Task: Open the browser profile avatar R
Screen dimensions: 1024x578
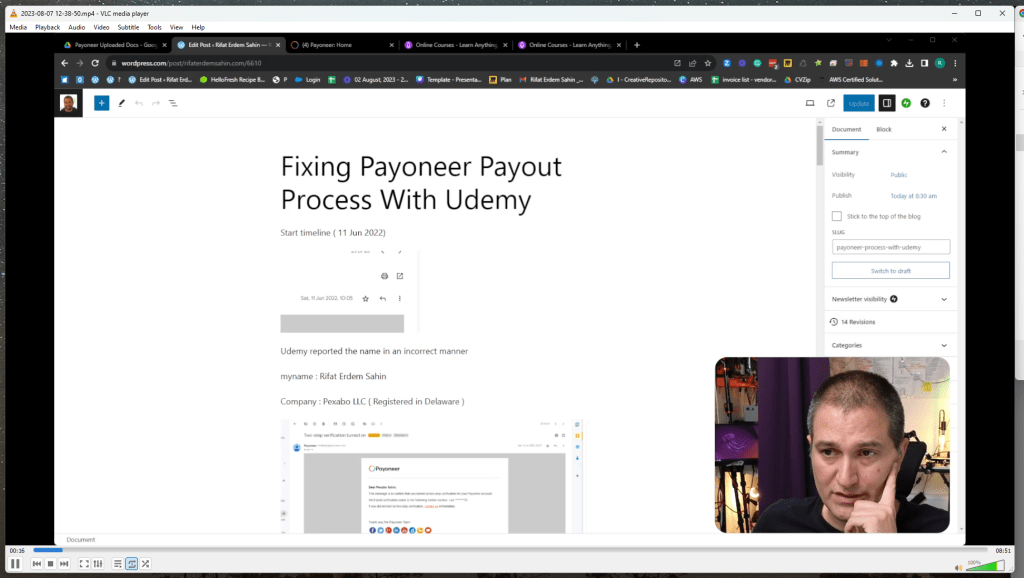Action: [x=940, y=63]
